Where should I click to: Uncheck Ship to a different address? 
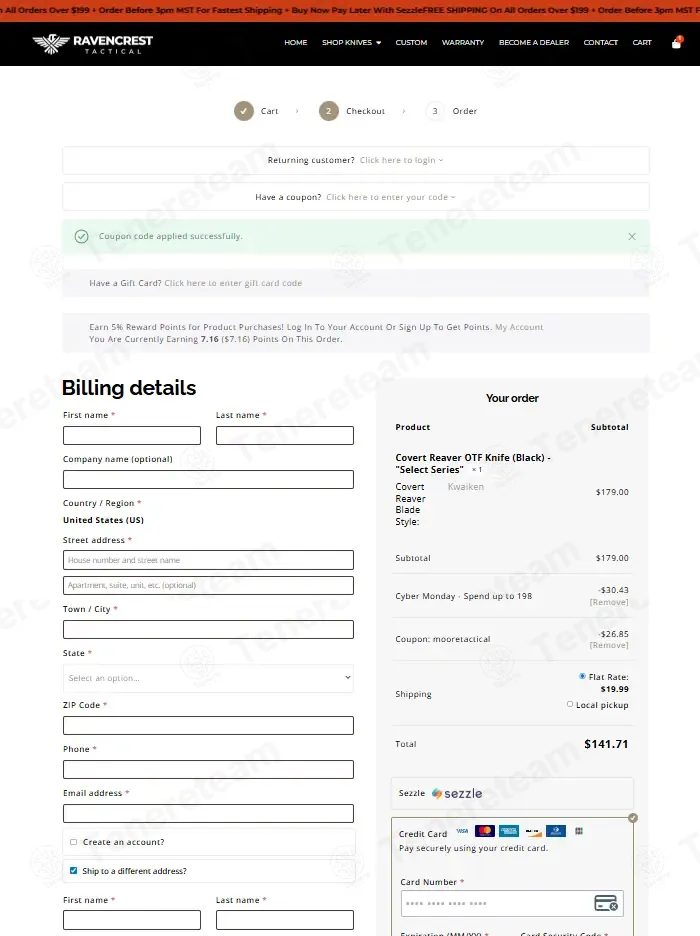73,871
